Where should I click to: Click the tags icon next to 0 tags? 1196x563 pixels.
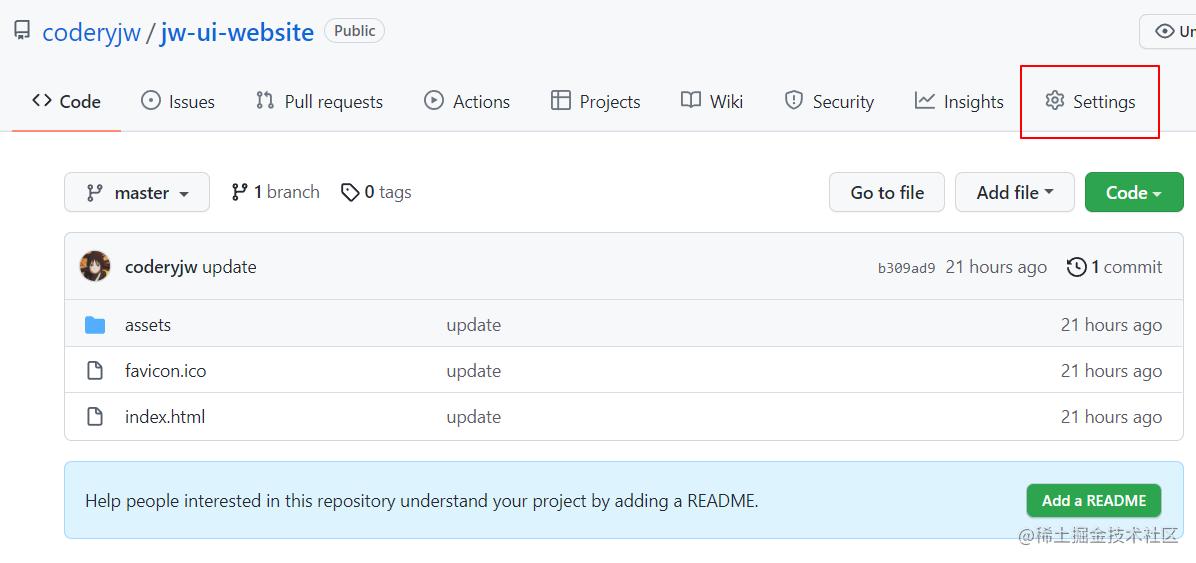pos(350,192)
